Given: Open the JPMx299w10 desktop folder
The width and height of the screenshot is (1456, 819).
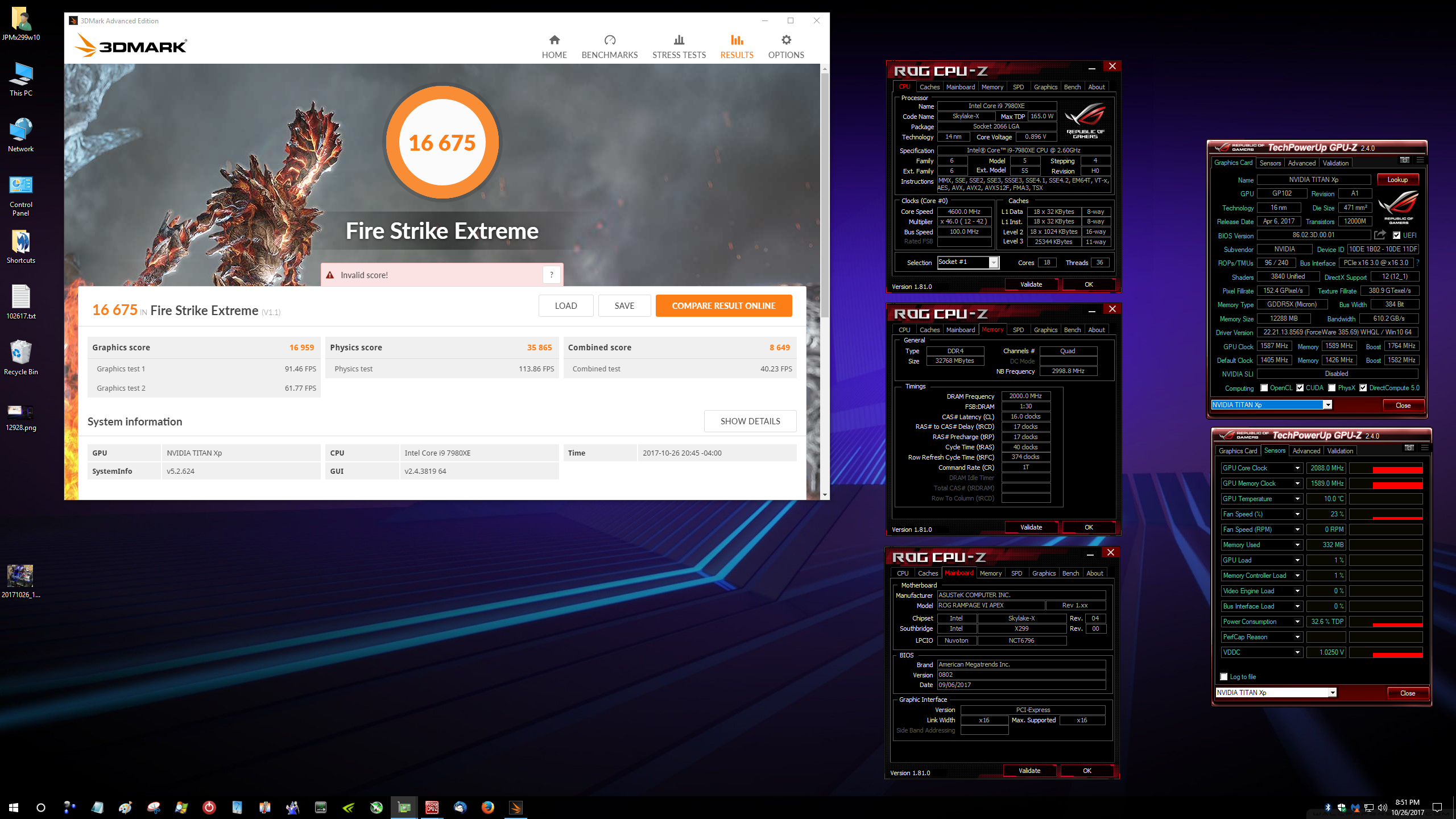Looking at the screenshot, I should point(21,23).
